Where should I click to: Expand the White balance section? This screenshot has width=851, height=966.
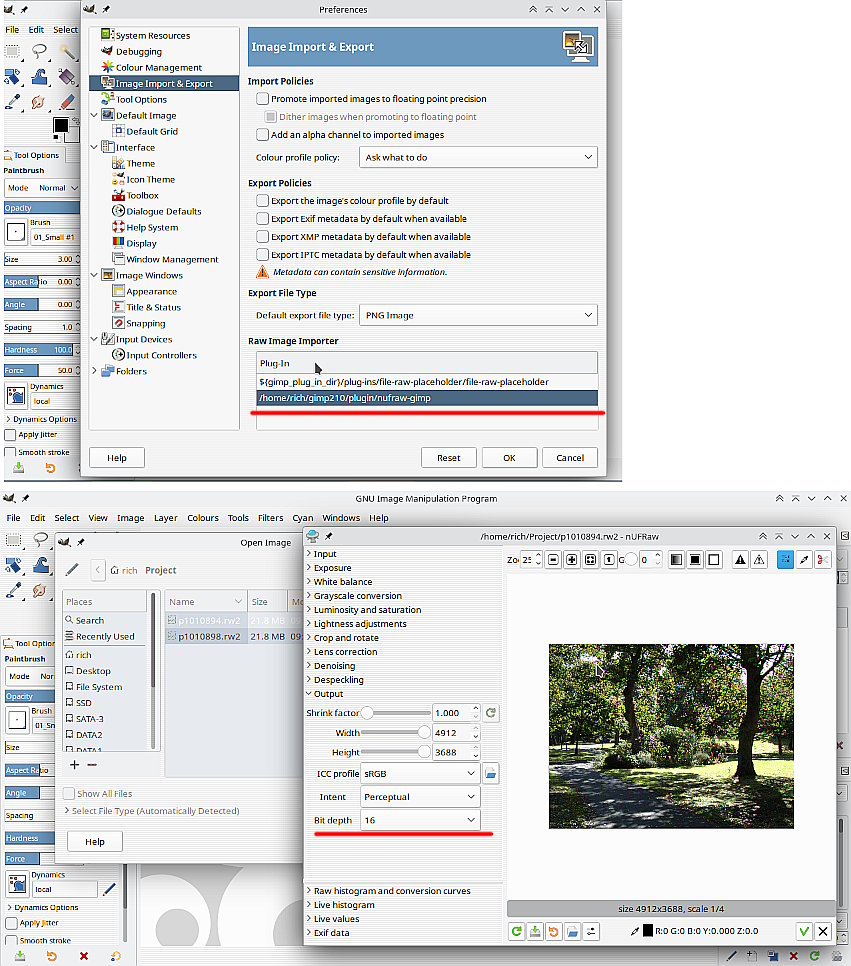(x=309, y=582)
